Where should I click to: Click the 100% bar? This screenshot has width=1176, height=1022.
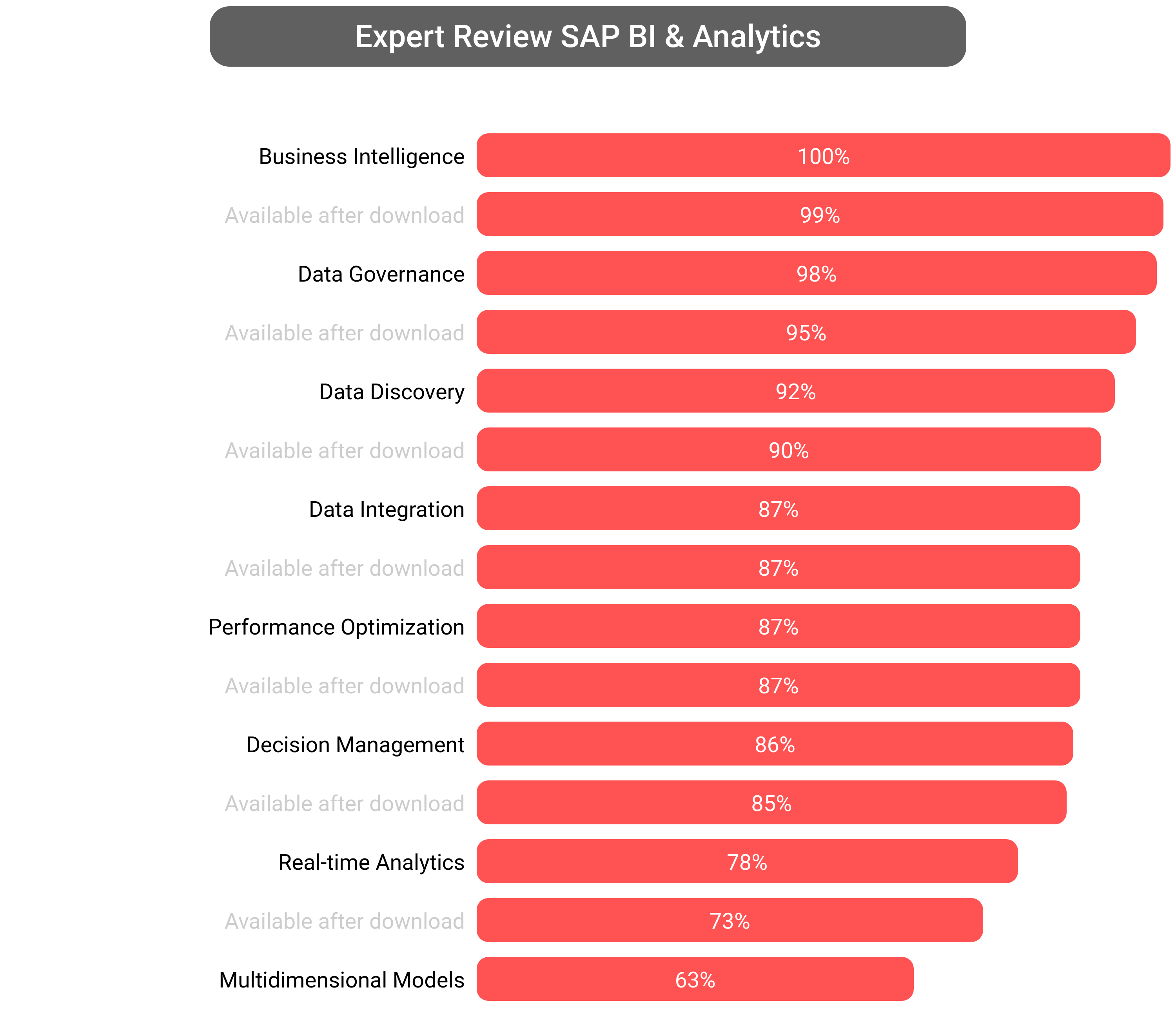(x=822, y=156)
